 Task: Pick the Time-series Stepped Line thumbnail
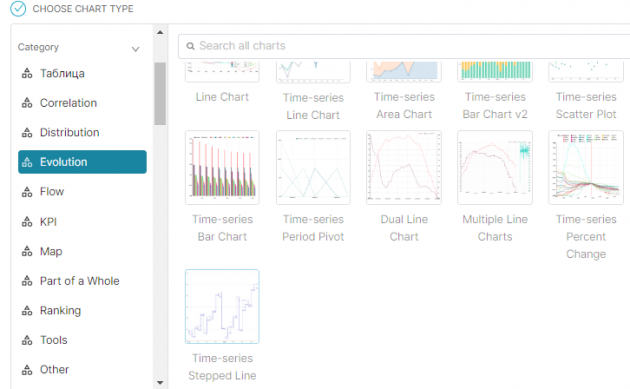pos(222,307)
